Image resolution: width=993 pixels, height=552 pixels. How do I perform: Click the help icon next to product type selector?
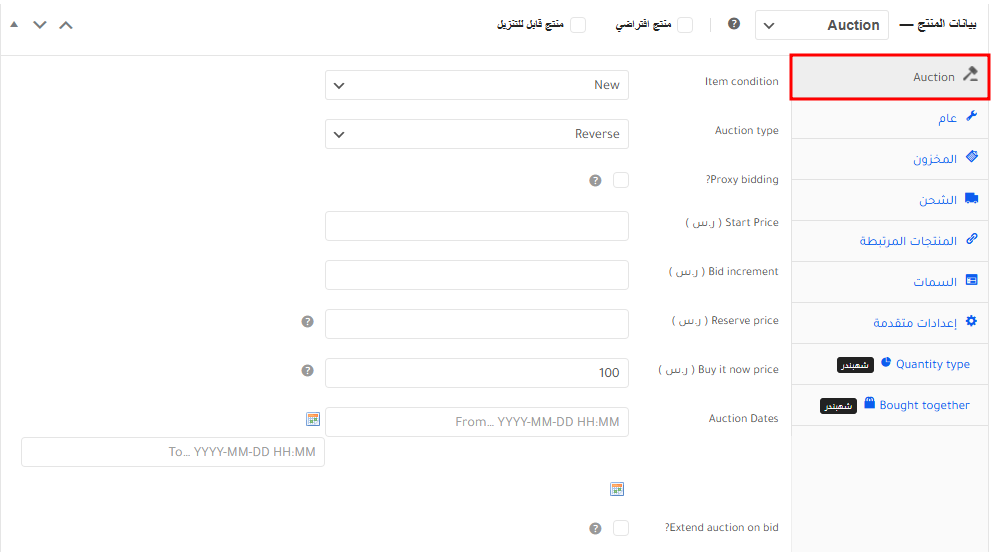point(734,24)
